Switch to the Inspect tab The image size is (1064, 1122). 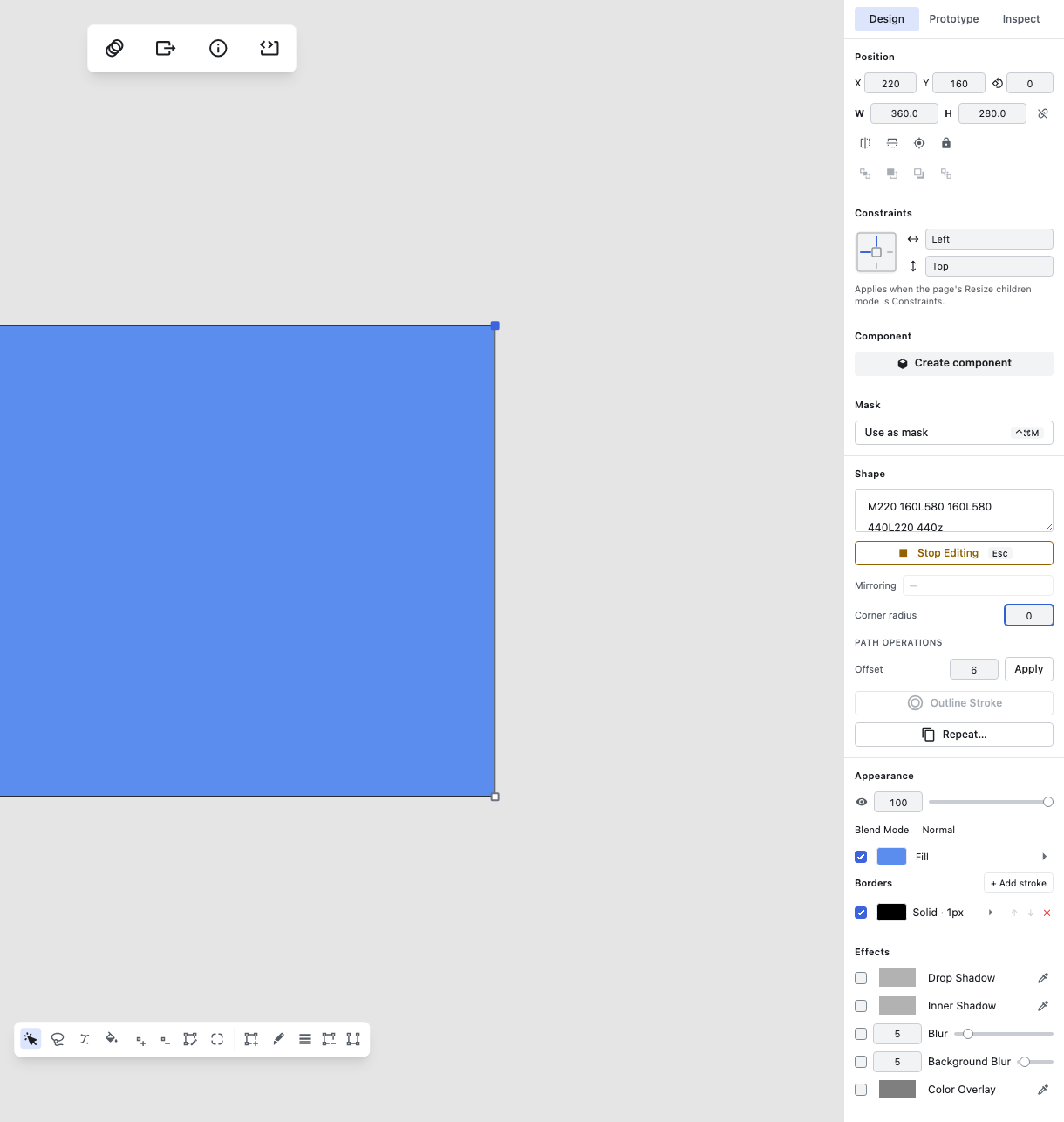click(x=1021, y=19)
